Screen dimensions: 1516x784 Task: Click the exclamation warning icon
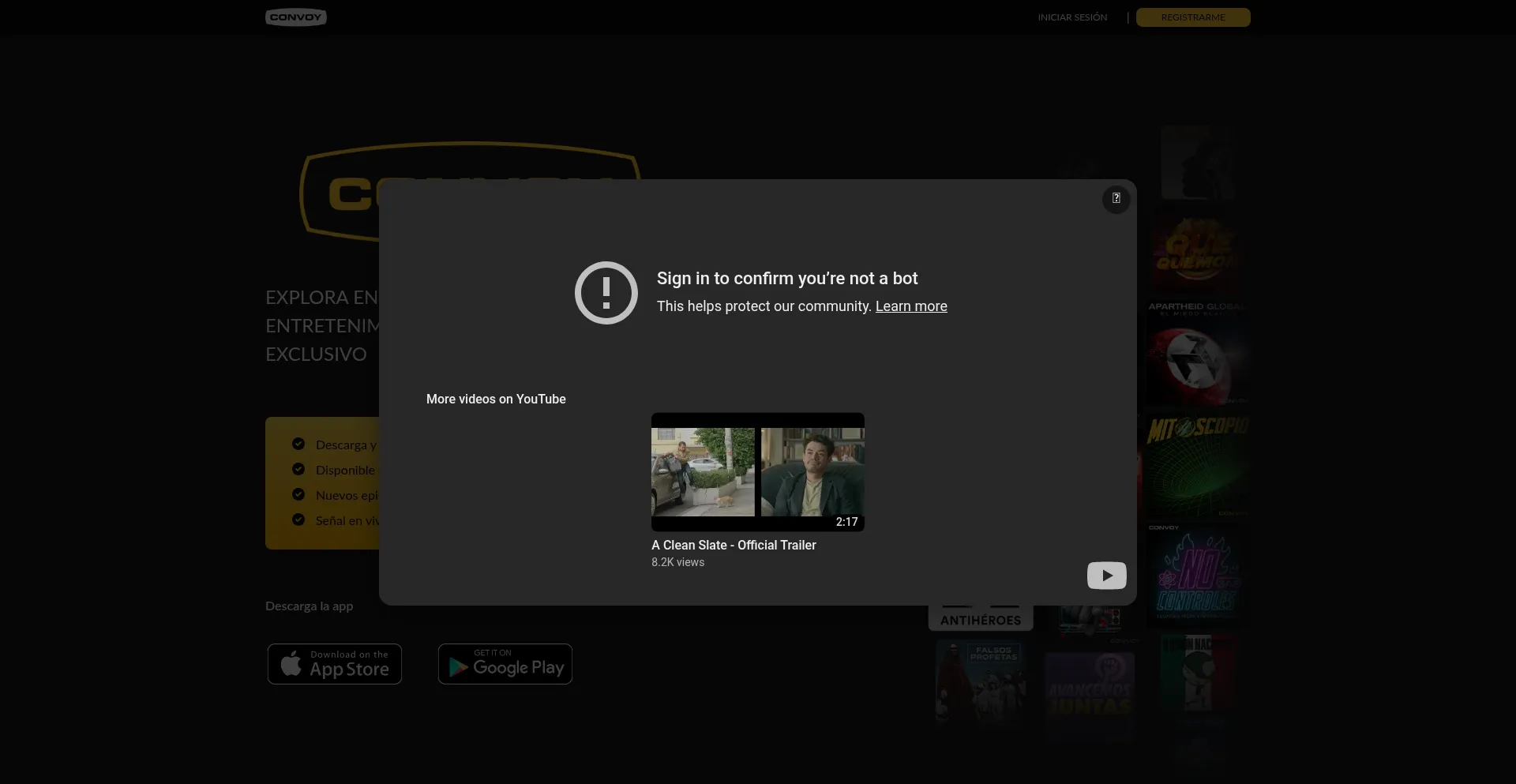coord(606,293)
